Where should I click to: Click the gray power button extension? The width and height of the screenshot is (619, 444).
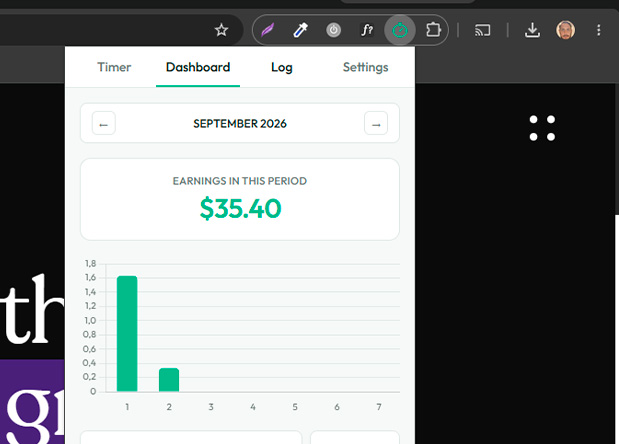(334, 30)
